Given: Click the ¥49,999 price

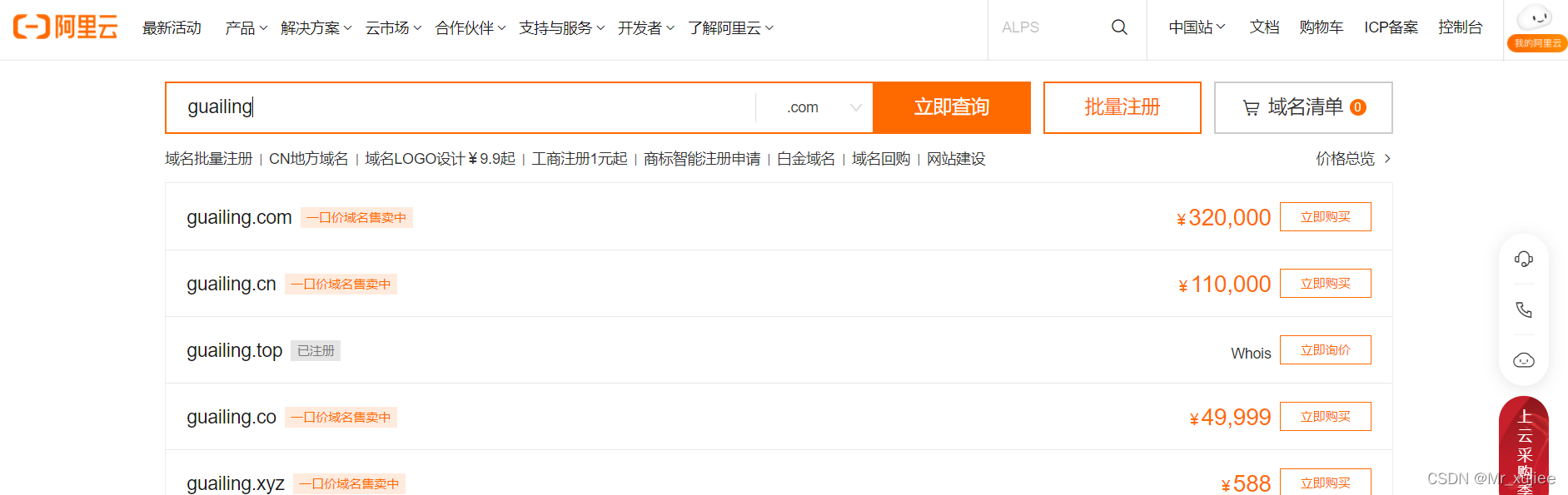Looking at the screenshot, I should tap(1230, 418).
